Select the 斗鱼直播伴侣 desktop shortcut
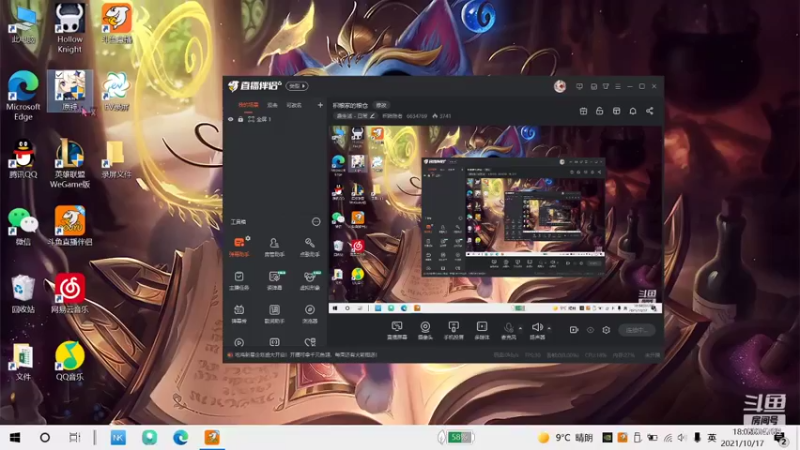This screenshot has width=800, height=450. (x=70, y=226)
